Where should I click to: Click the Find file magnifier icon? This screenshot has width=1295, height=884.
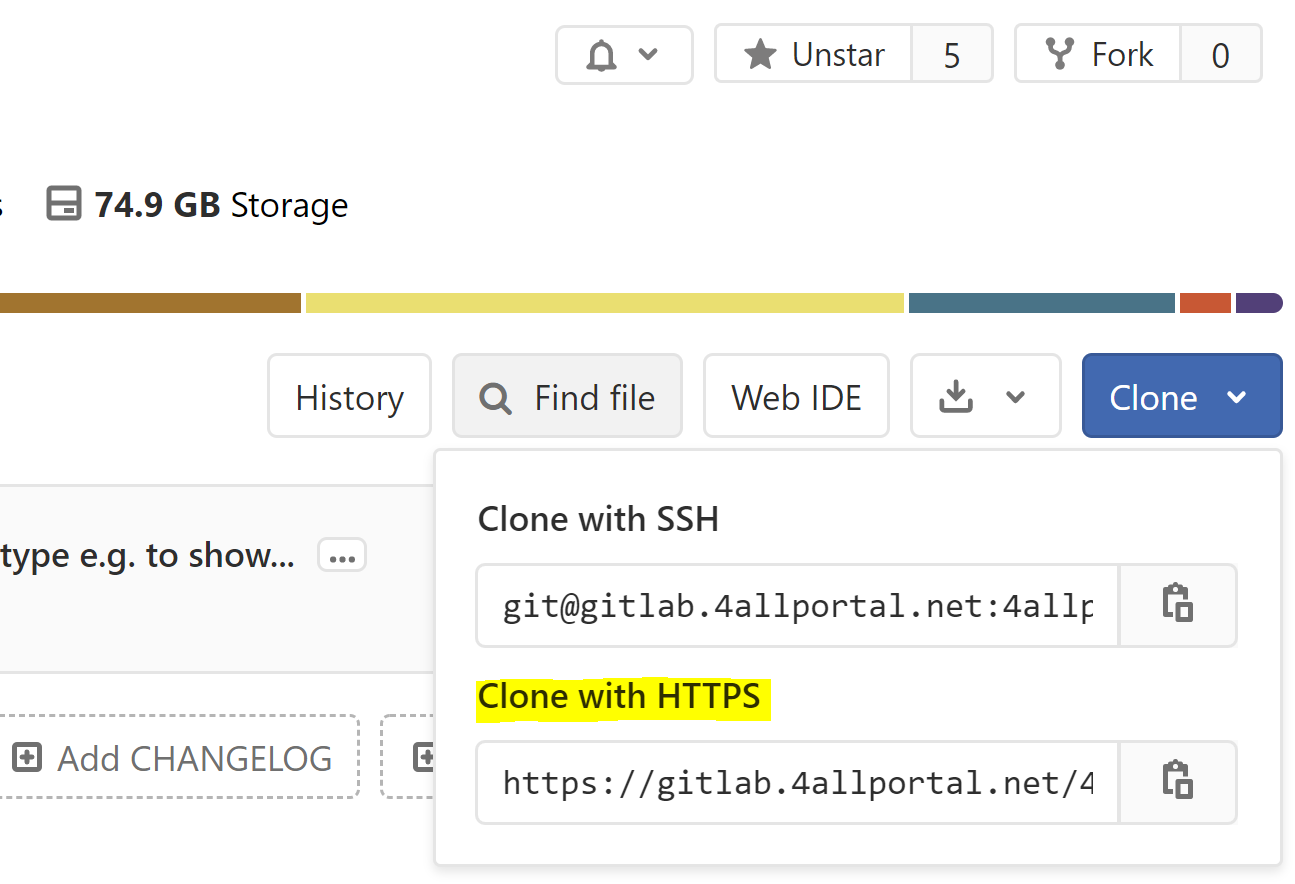click(495, 398)
